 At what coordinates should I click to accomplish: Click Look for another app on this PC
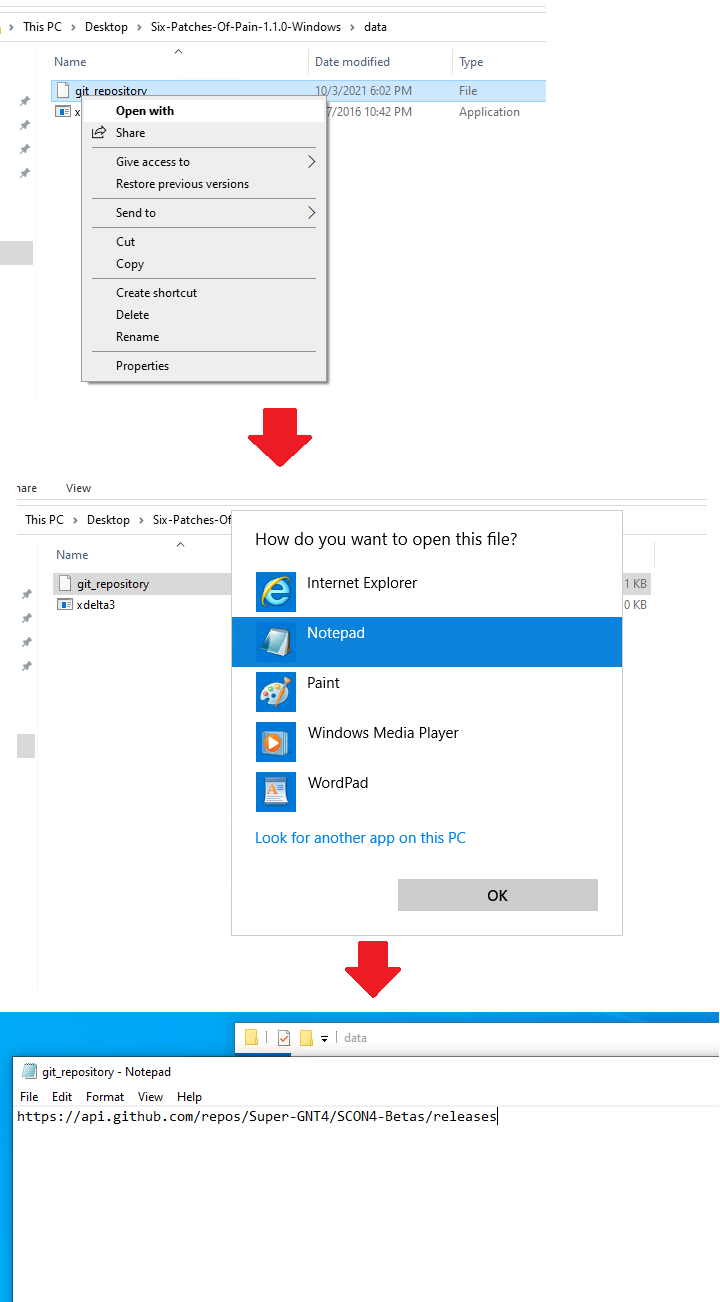(360, 838)
